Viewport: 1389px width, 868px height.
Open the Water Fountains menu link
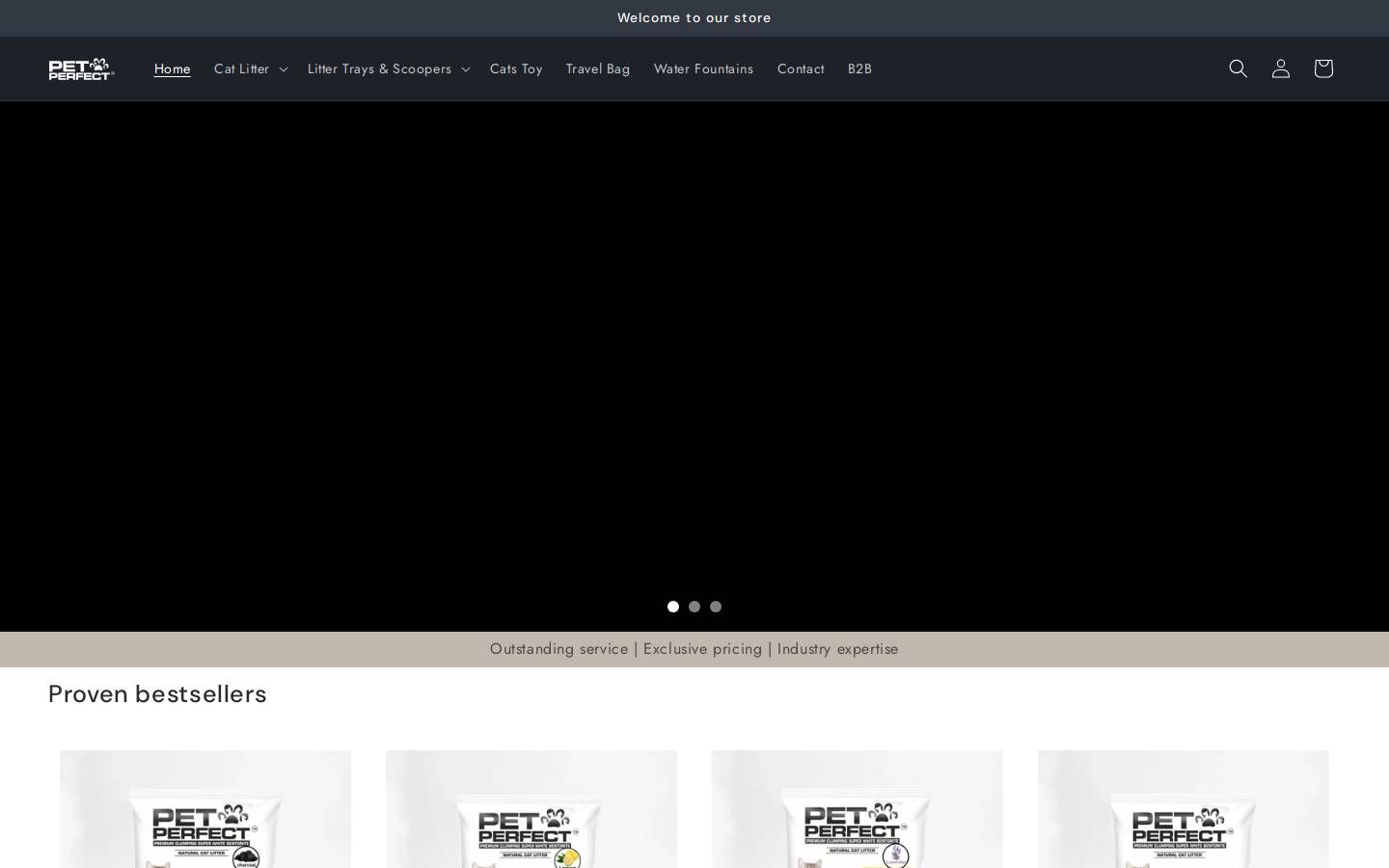[703, 68]
